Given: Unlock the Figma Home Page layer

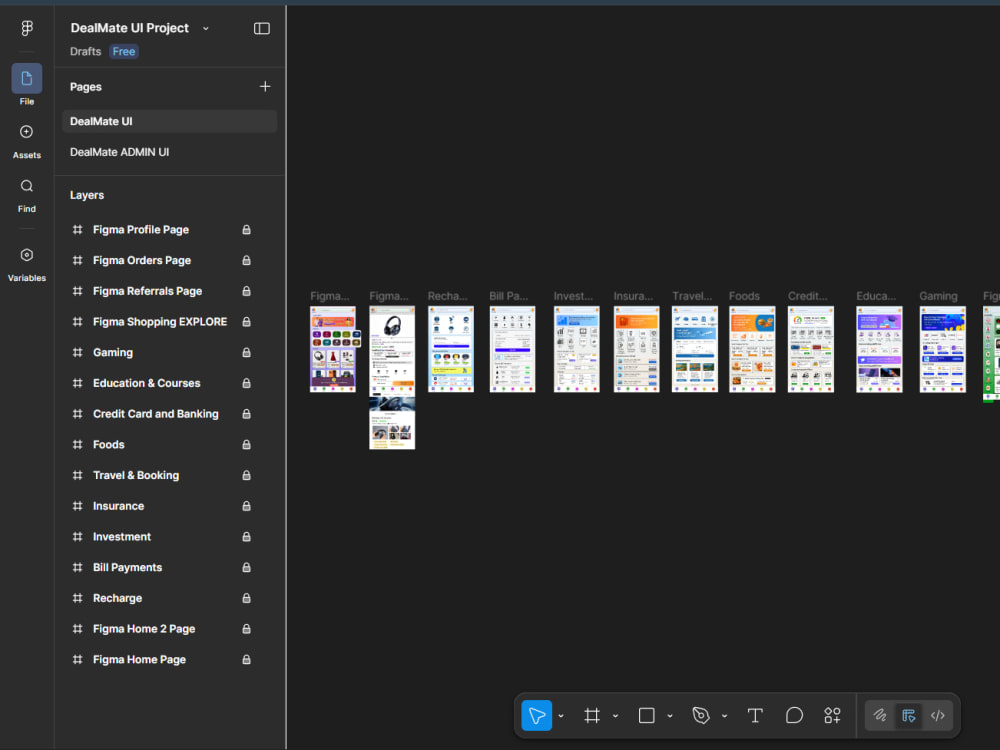Looking at the screenshot, I should pos(246,659).
